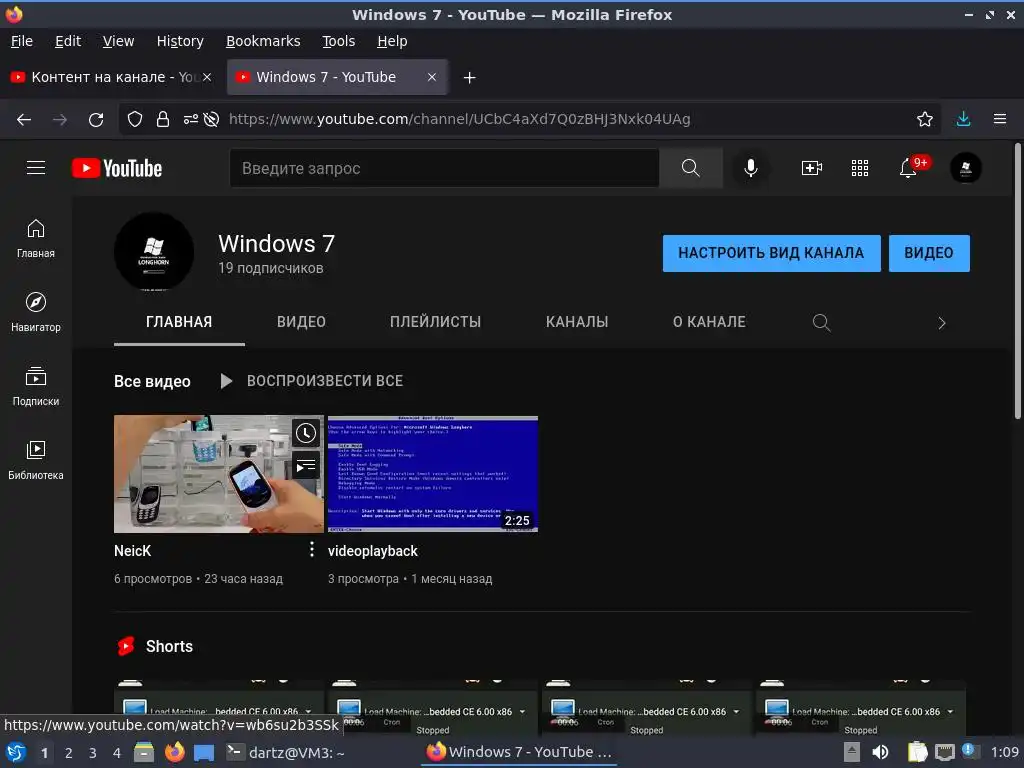
Task: Search within the channel using the tab-row magnifier
Action: 822,322
